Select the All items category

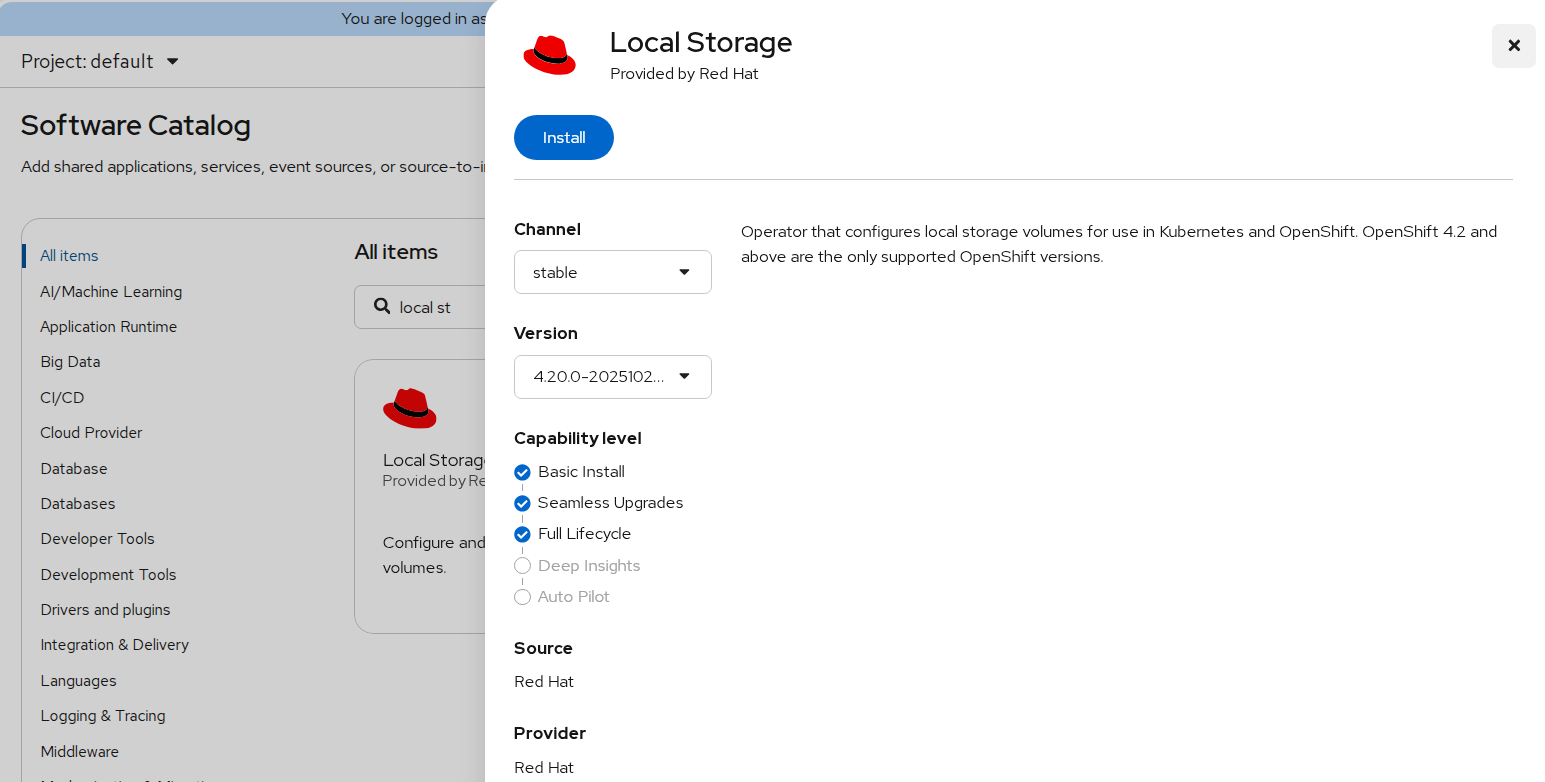pyautogui.click(x=69, y=256)
